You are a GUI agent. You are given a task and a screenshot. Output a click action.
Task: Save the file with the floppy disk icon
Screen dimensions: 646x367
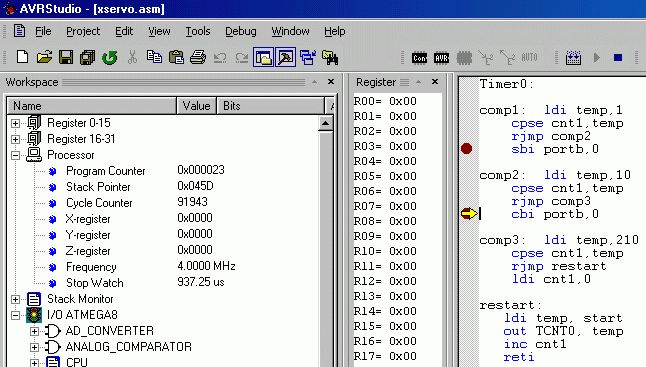pos(66,57)
